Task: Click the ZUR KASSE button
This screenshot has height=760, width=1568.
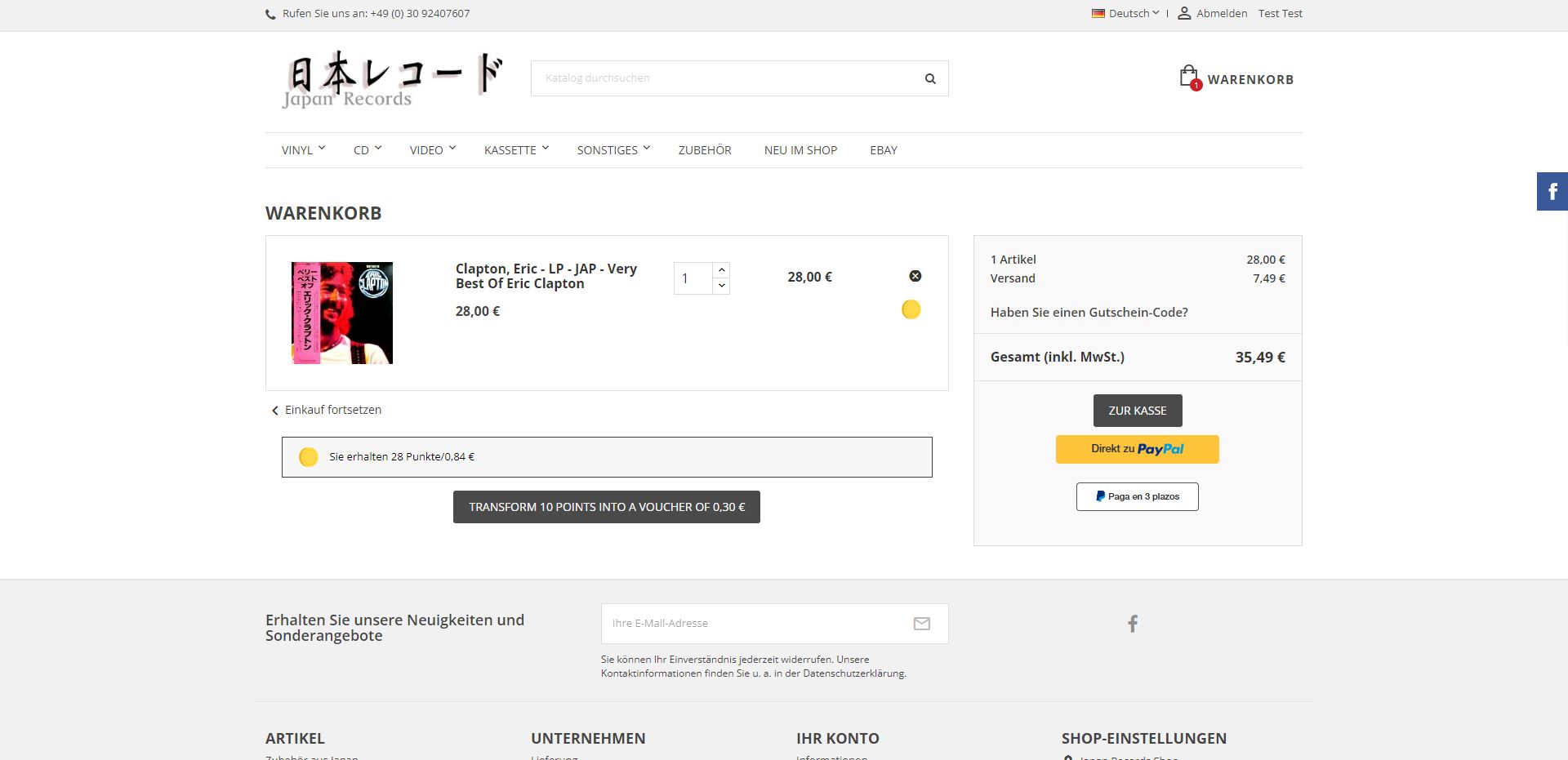Action: pos(1138,411)
